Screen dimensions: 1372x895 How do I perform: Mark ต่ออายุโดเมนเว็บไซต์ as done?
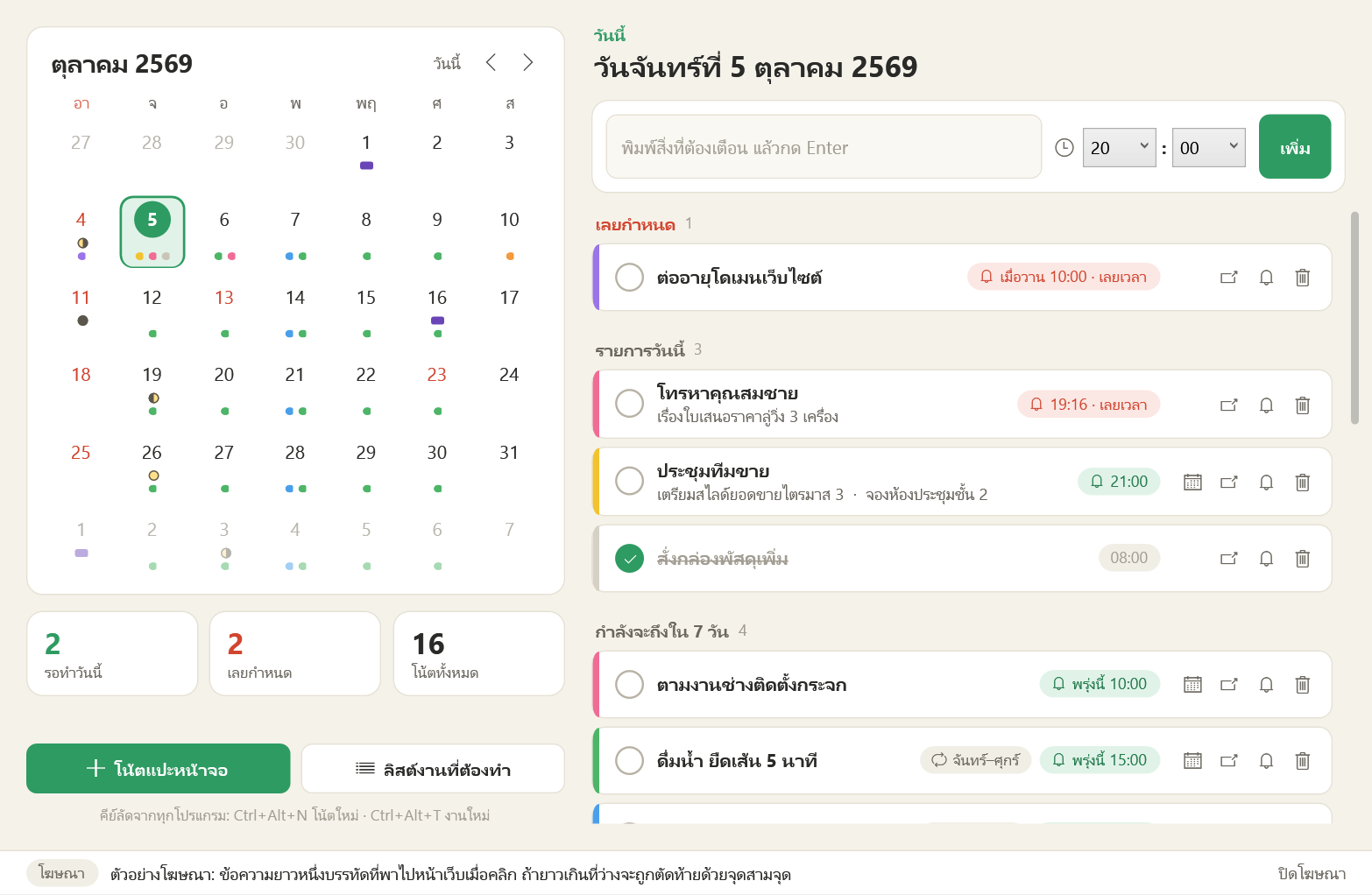(x=629, y=278)
